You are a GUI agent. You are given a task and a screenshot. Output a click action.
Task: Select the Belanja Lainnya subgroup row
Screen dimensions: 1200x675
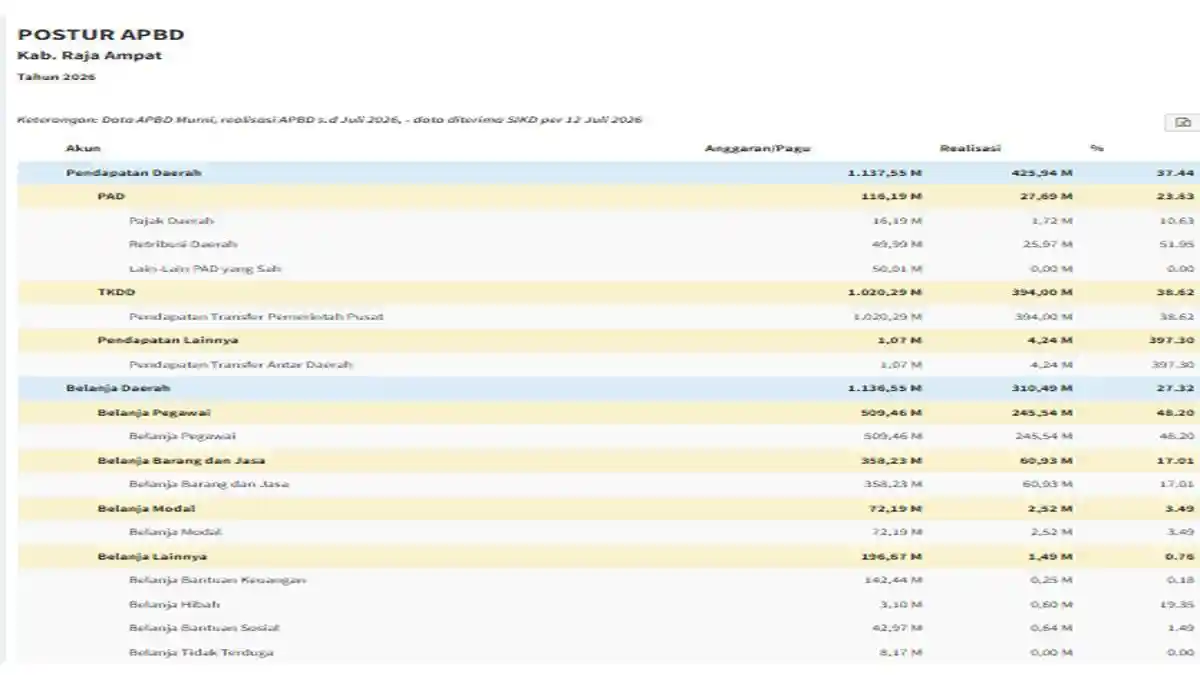coord(609,556)
